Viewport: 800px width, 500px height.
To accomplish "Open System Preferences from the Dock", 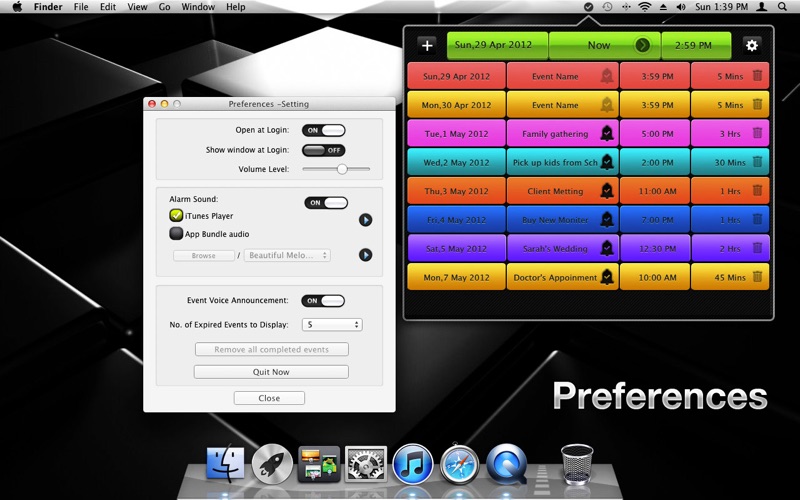I will tap(366, 464).
